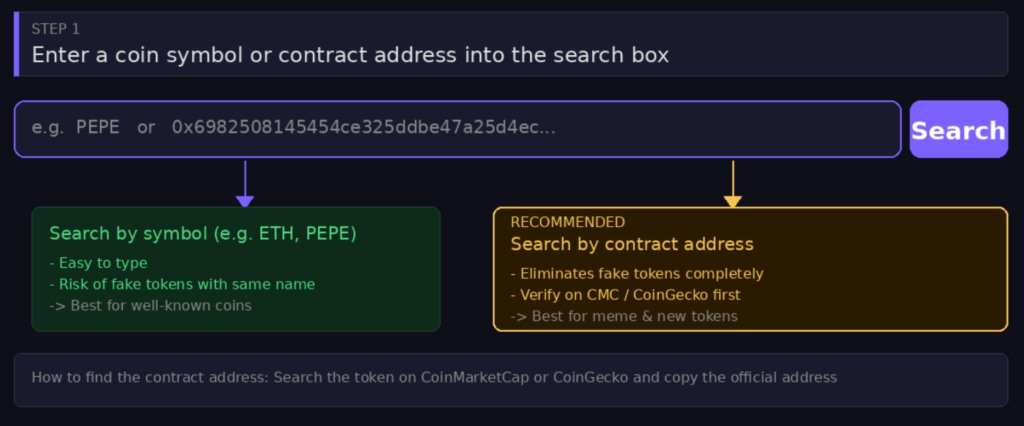The height and width of the screenshot is (426, 1024).
Task: Click the 0x6982508 example contract address
Action: [x=363, y=128]
